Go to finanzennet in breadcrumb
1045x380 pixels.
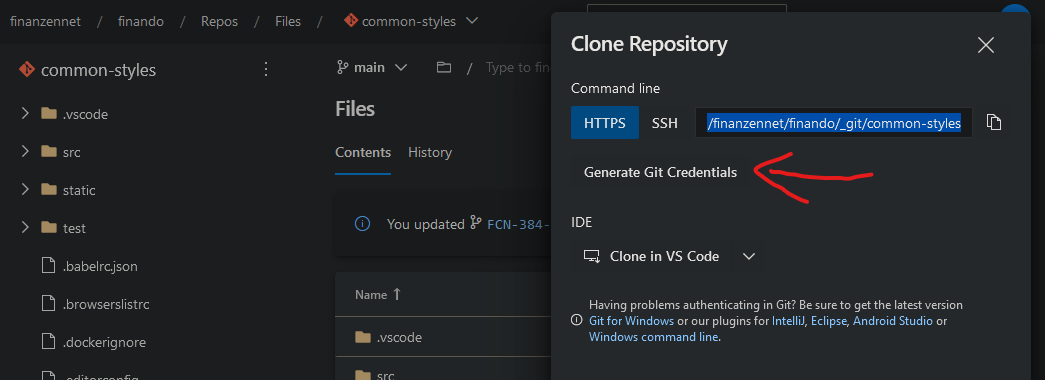pyautogui.click(x=45, y=21)
